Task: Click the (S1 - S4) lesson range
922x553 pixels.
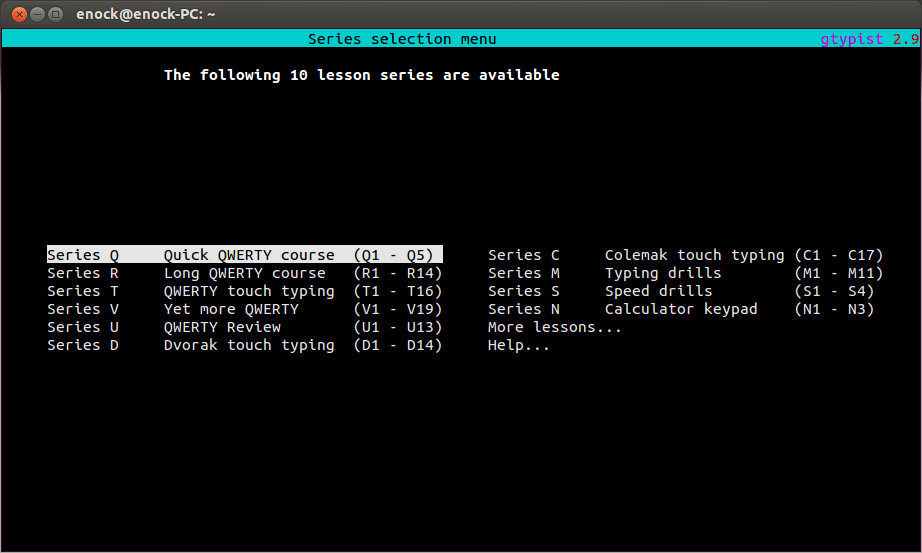Action: (834, 291)
